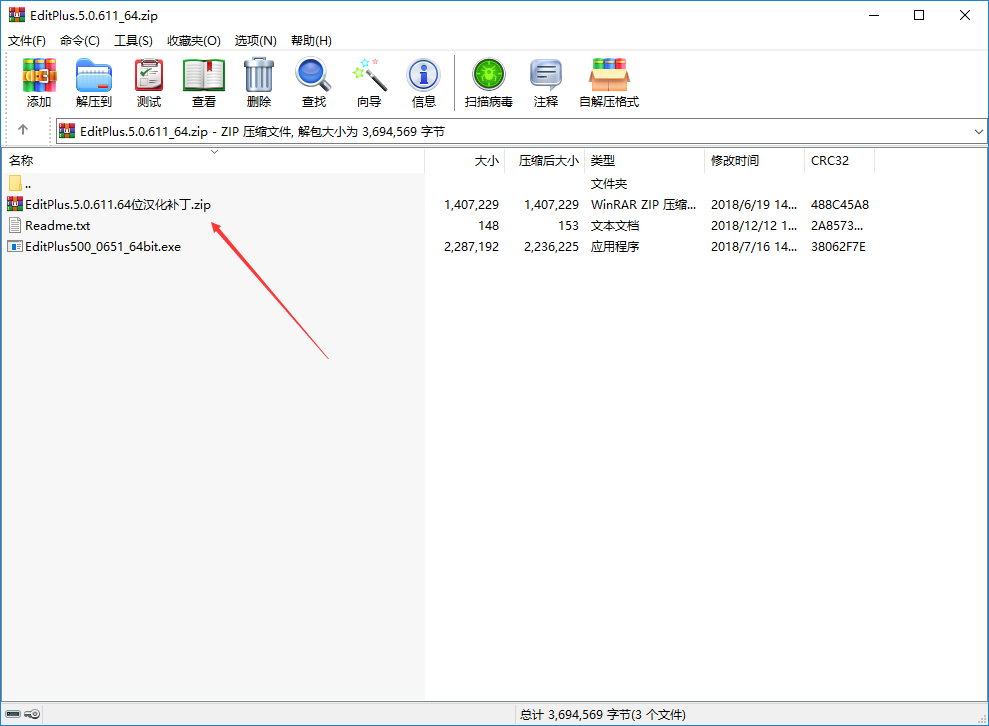Close the WinRAR window
The image size is (989, 726).
click(964, 15)
